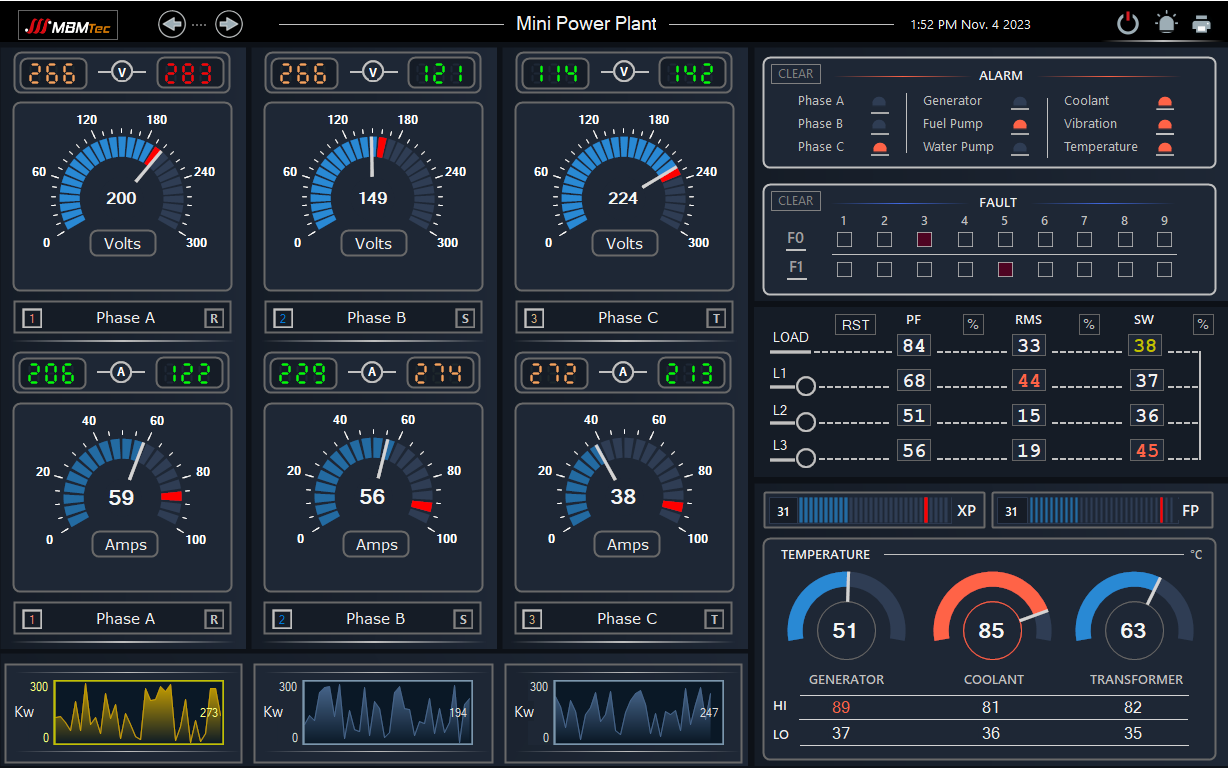Click the Phase B voltage gauge reading 149
This screenshot has height=768, width=1228.
[373, 197]
